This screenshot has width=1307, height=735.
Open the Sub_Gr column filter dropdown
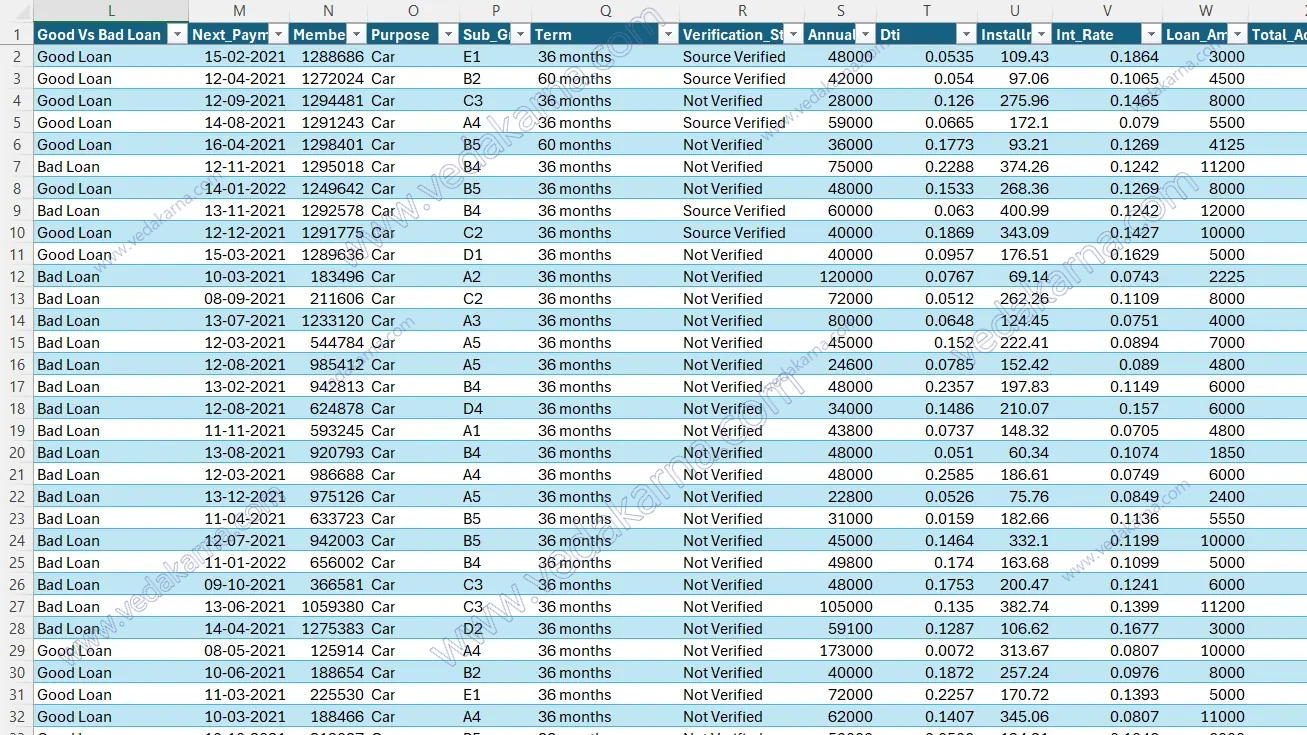coord(520,34)
